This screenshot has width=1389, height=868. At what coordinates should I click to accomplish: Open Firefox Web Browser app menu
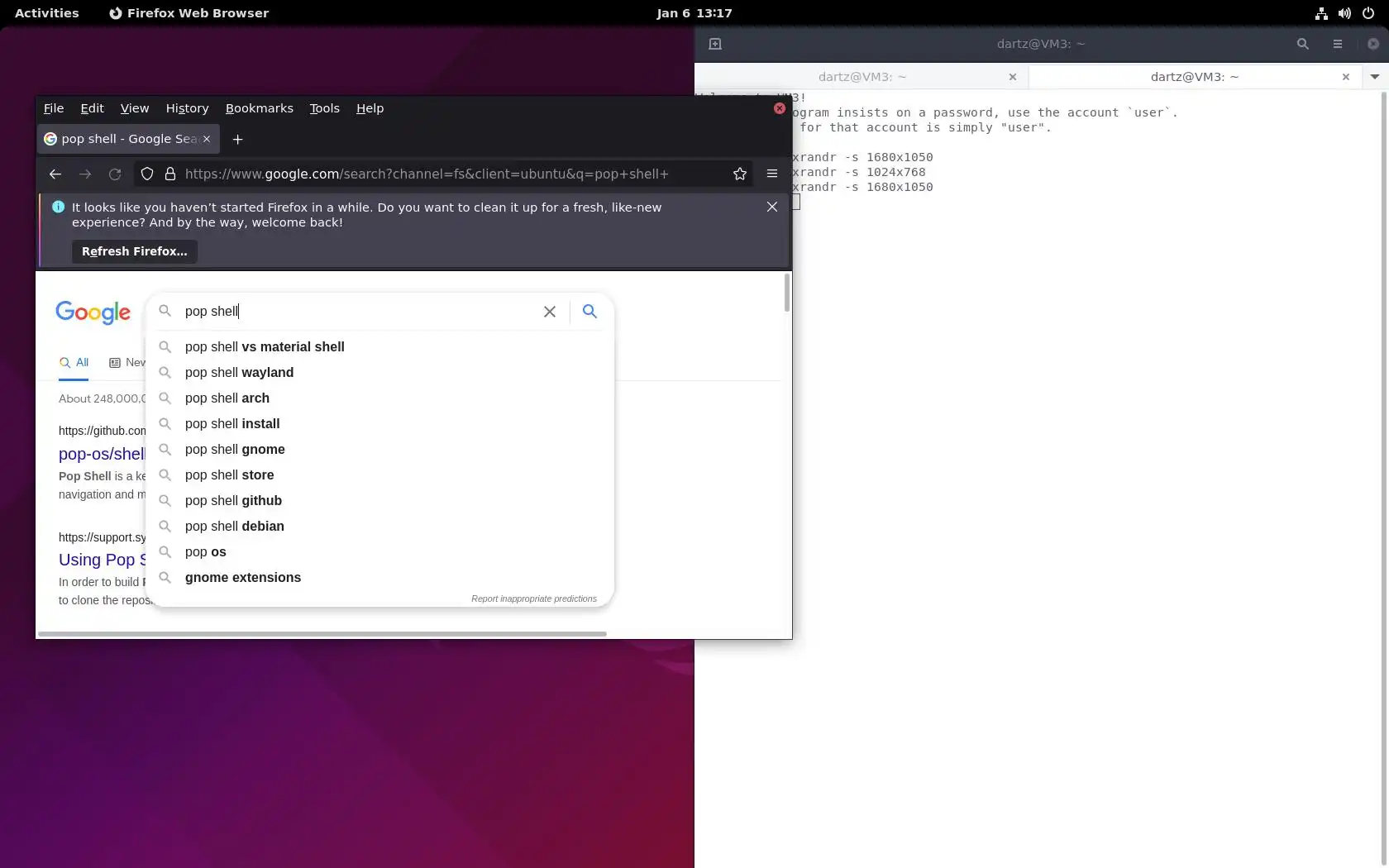point(189,13)
